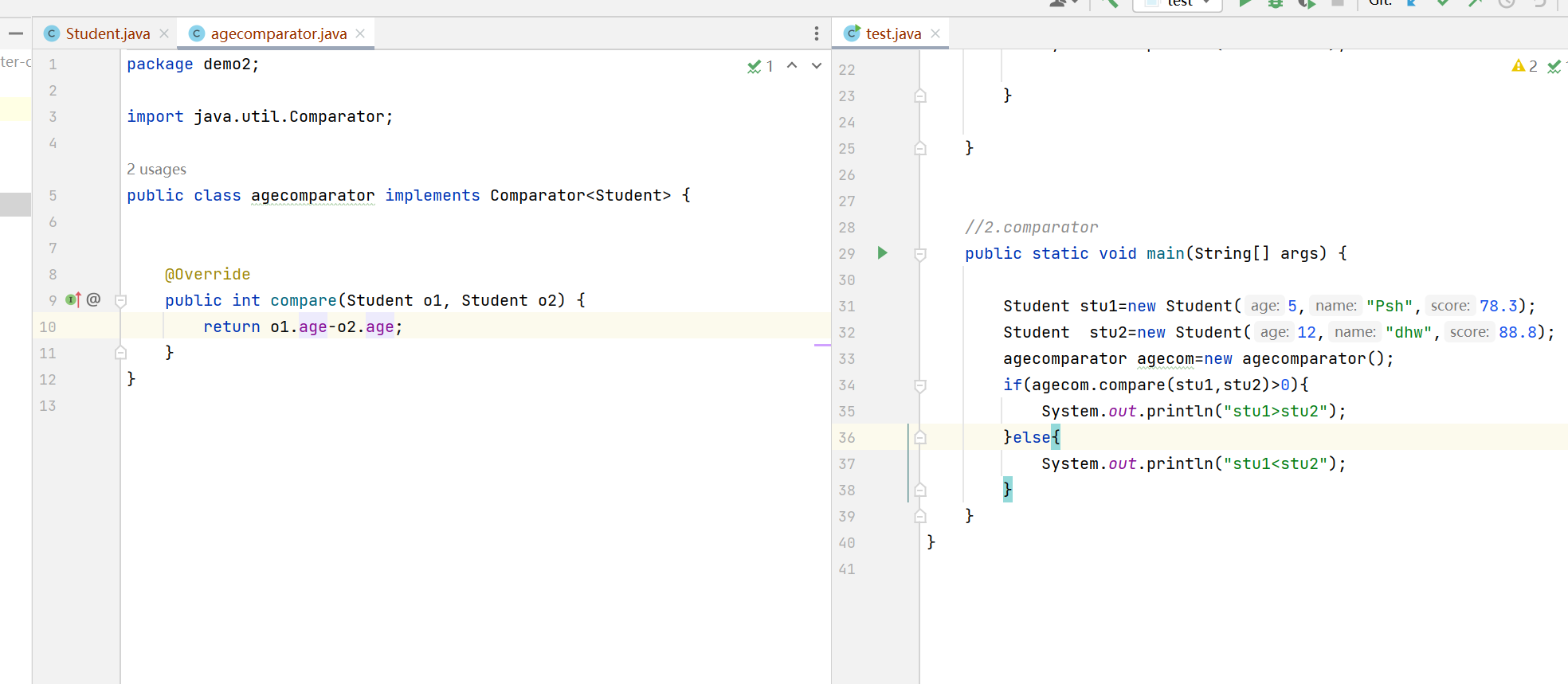Jump to the next highlighted problem arrow
Viewport: 1568px width, 684px height.
click(x=817, y=66)
